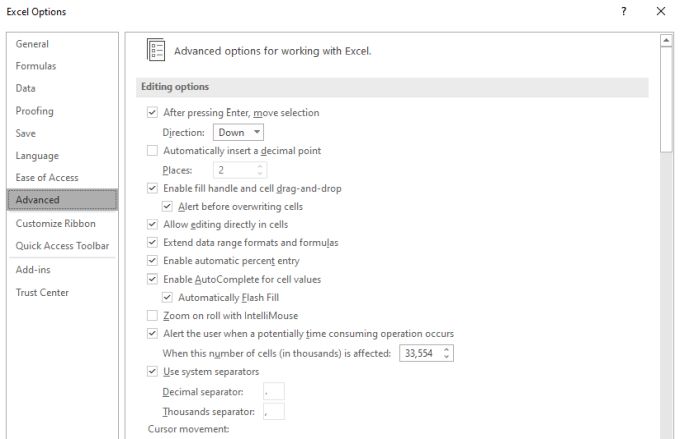Open the Proofing options page
This screenshot has width=680, height=439.
[x=35, y=111]
